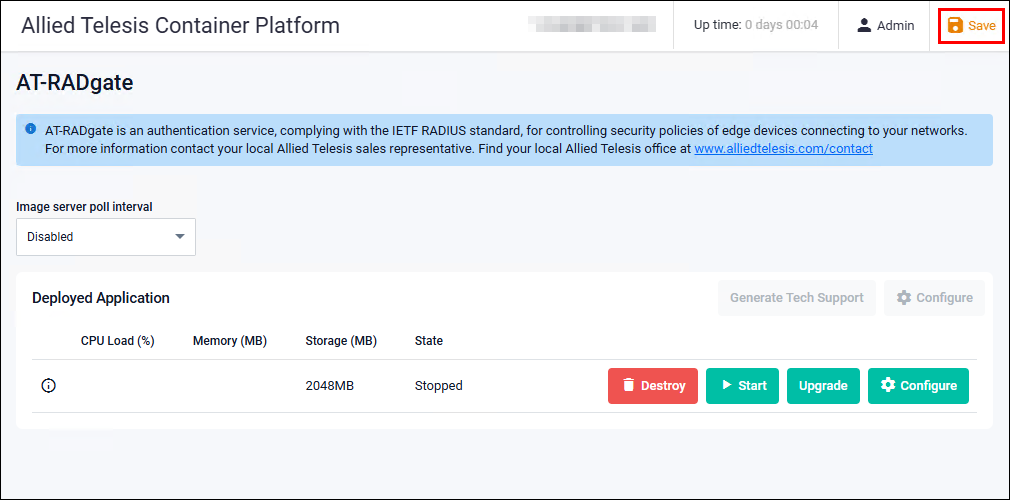Image resolution: width=1010 pixels, height=500 pixels.
Task: Click the Generate Tech Support button
Action: (796, 298)
